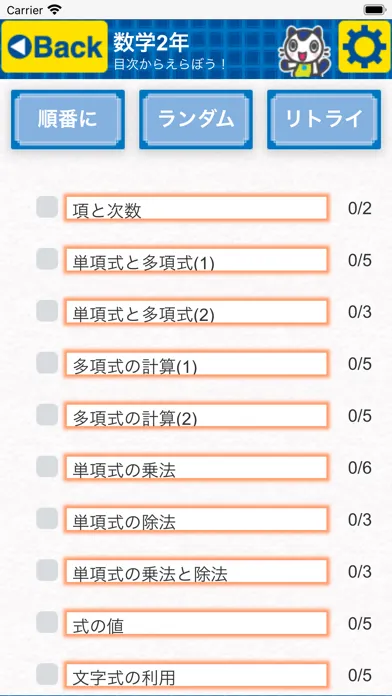The width and height of the screenshot is (392, 696).
Task: Open the 多項式の計算(1) topic entry
Action: (196, 364)
